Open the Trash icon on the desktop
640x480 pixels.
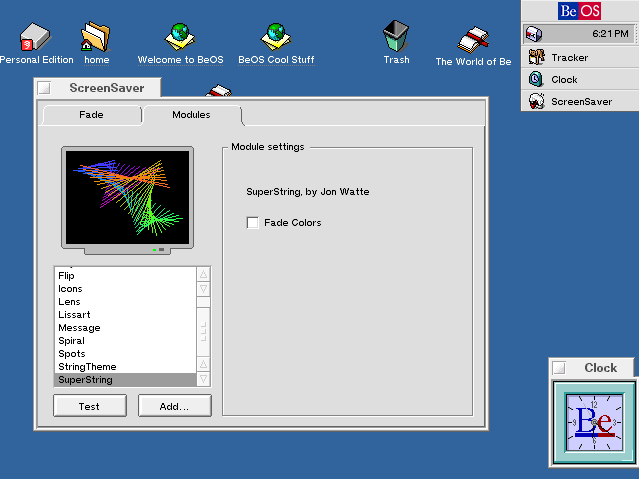396,36
